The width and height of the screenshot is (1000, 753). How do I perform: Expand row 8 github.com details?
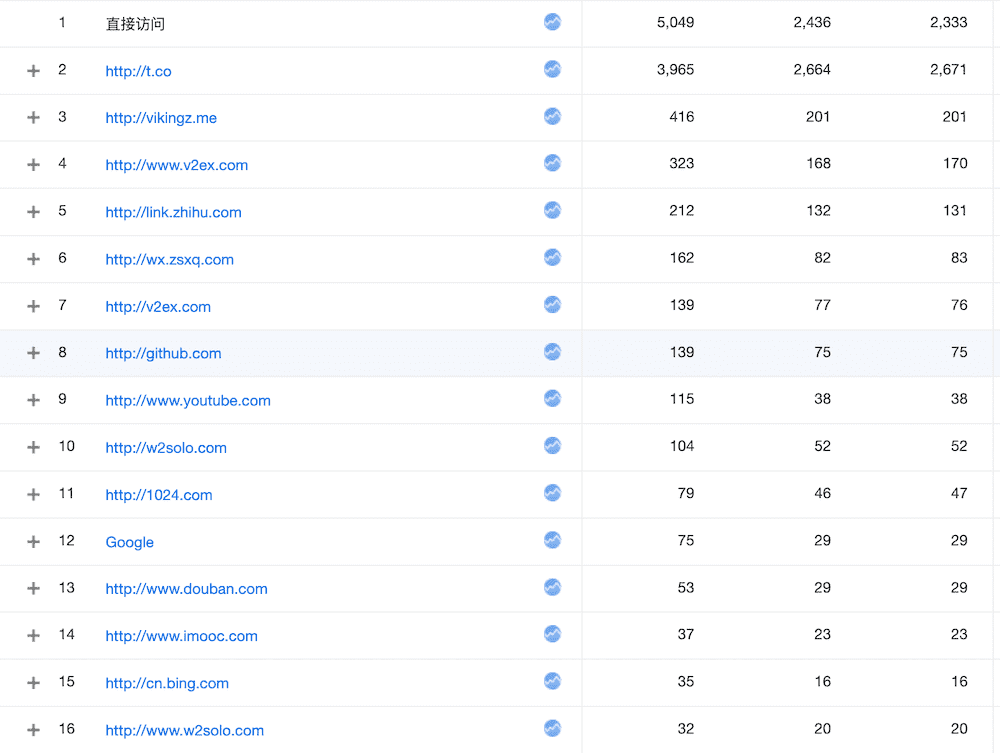pos(33,353)
